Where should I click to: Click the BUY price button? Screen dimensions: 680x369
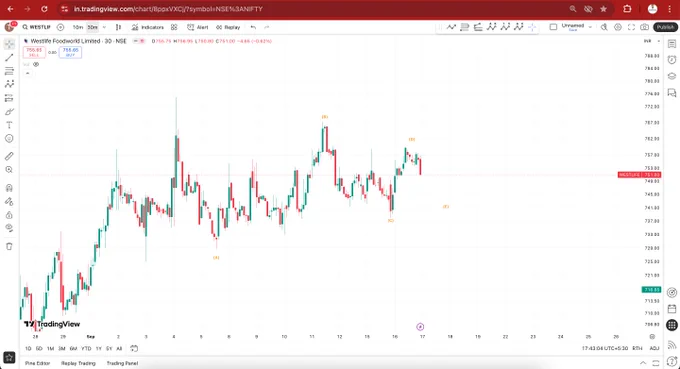point(70,52)
